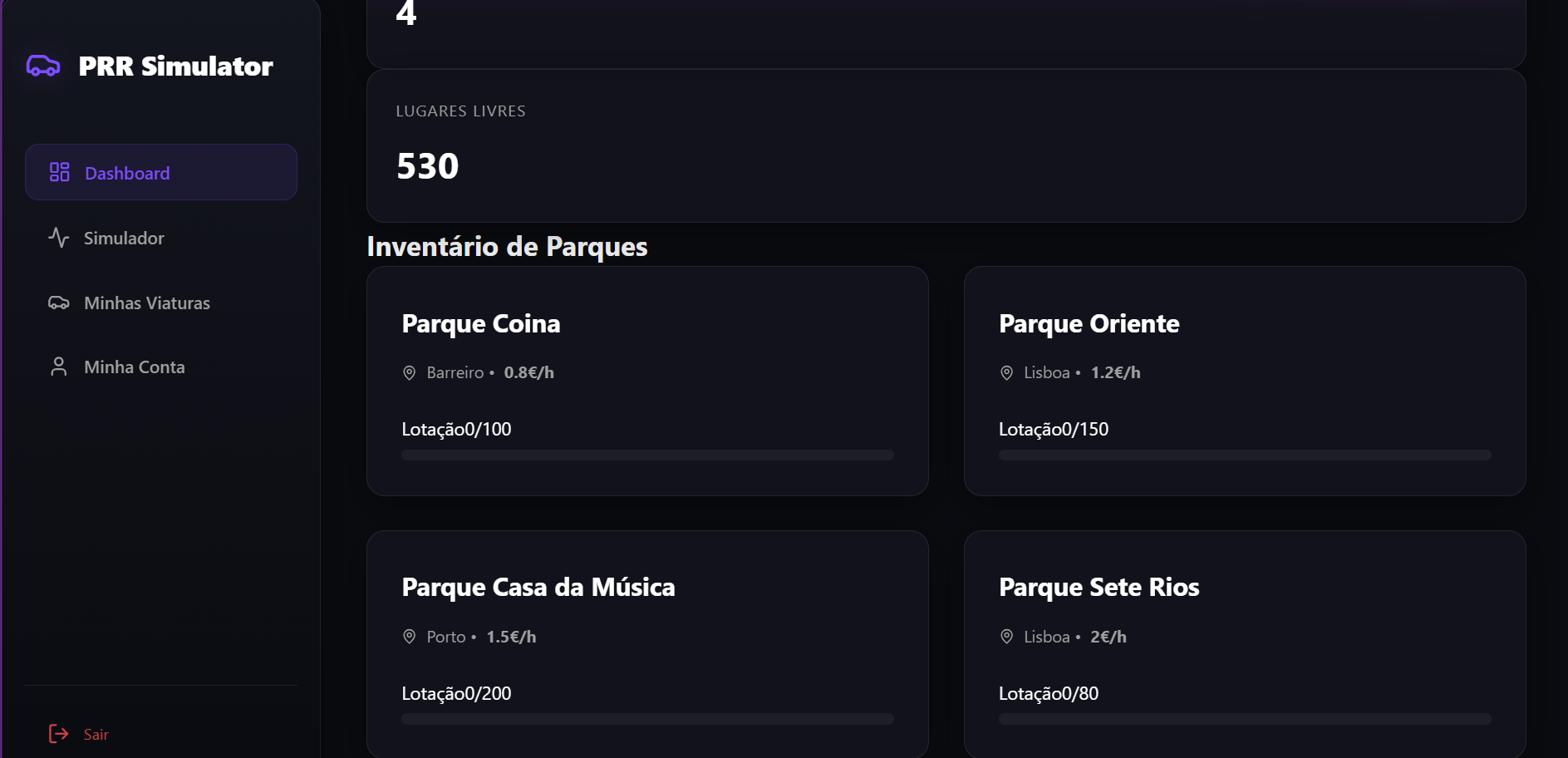Viewport: 1568px width, 758px height.
Task: Click the Lugares Livres counter card
Action: click(x=946, y=146)
